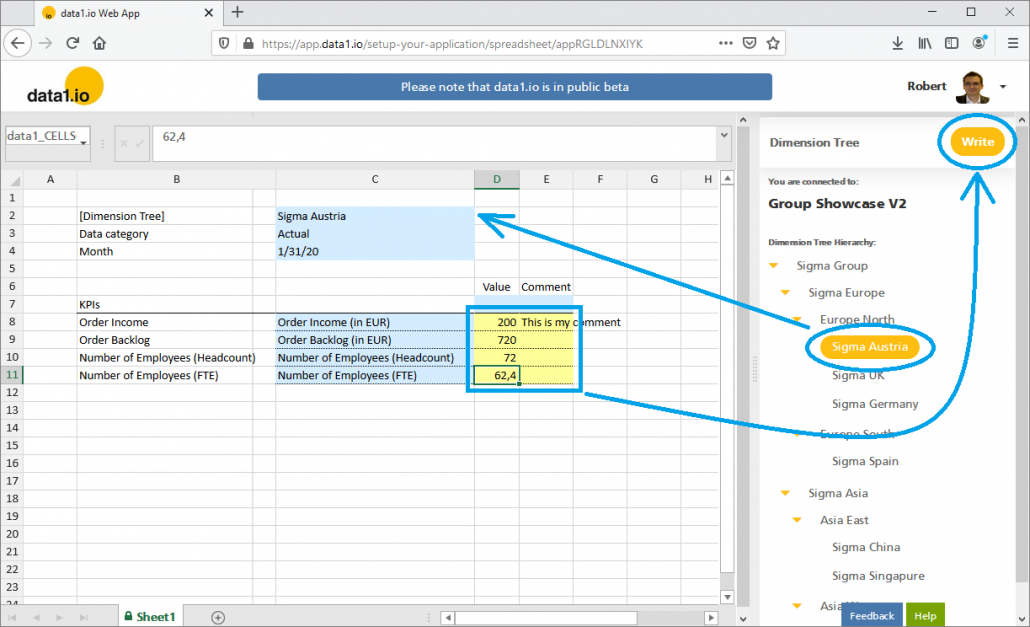
Task: Click spreadsheet scroll-up arrow
Action: pos(727,179)
